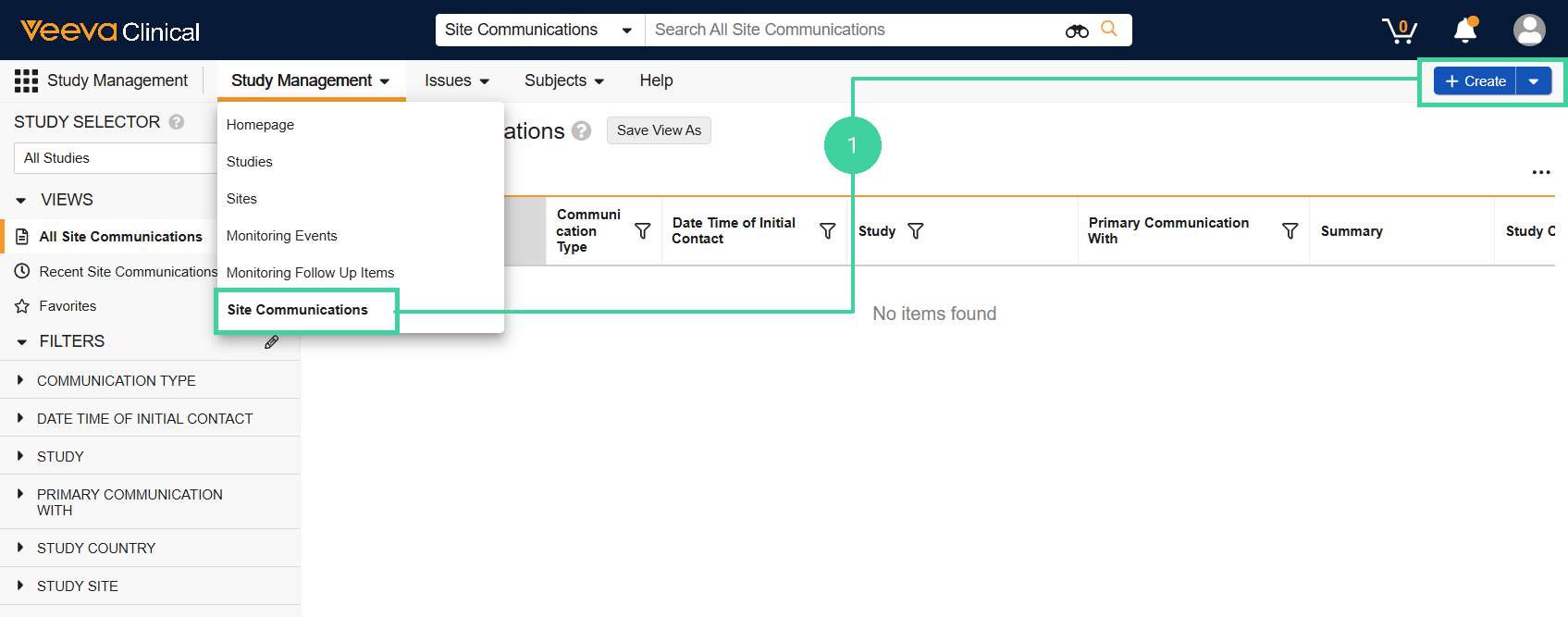The image size is (1568, 617).
Task: Open the shopping cart icon
Action: [1400, 31]
